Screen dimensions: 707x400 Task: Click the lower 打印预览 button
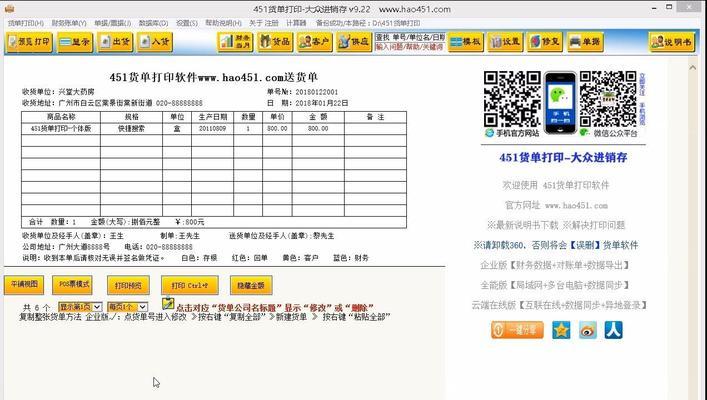click(x=129, y=285)
